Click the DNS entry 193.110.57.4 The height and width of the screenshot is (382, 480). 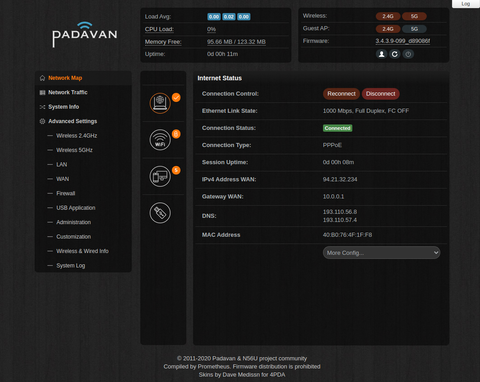pos(340,220)
